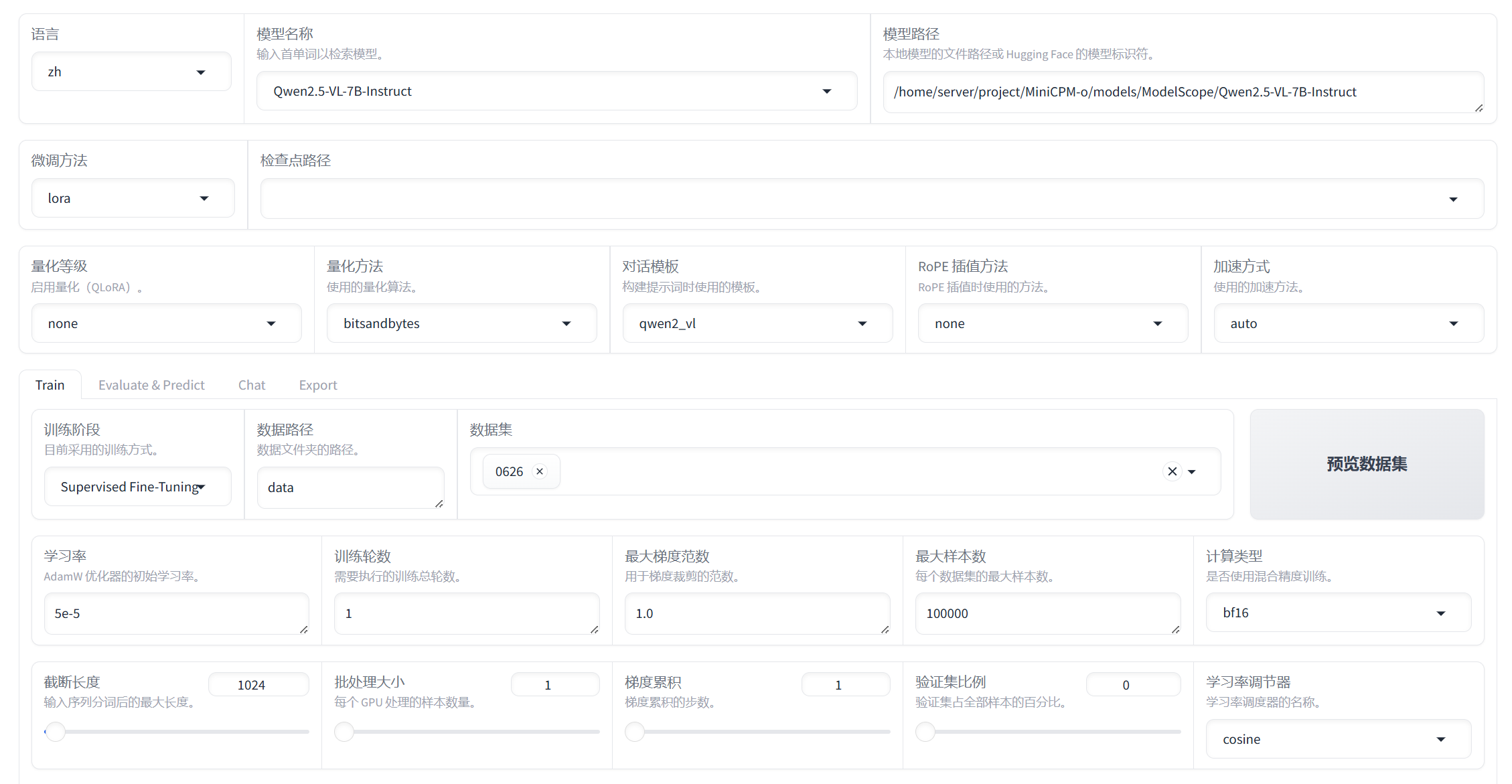The height and width of the screenshot is (784, 1512).
Task: Click the validation ratio number box
Action: pyautogui.click(x=1133, y=685)
